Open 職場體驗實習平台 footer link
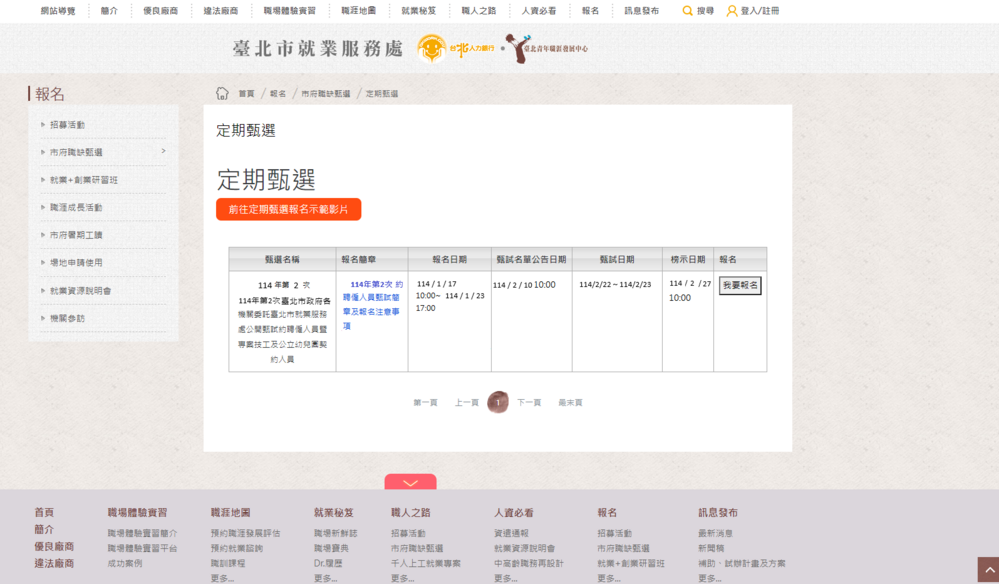Screen dimensions: 999x584 point(142,548)
